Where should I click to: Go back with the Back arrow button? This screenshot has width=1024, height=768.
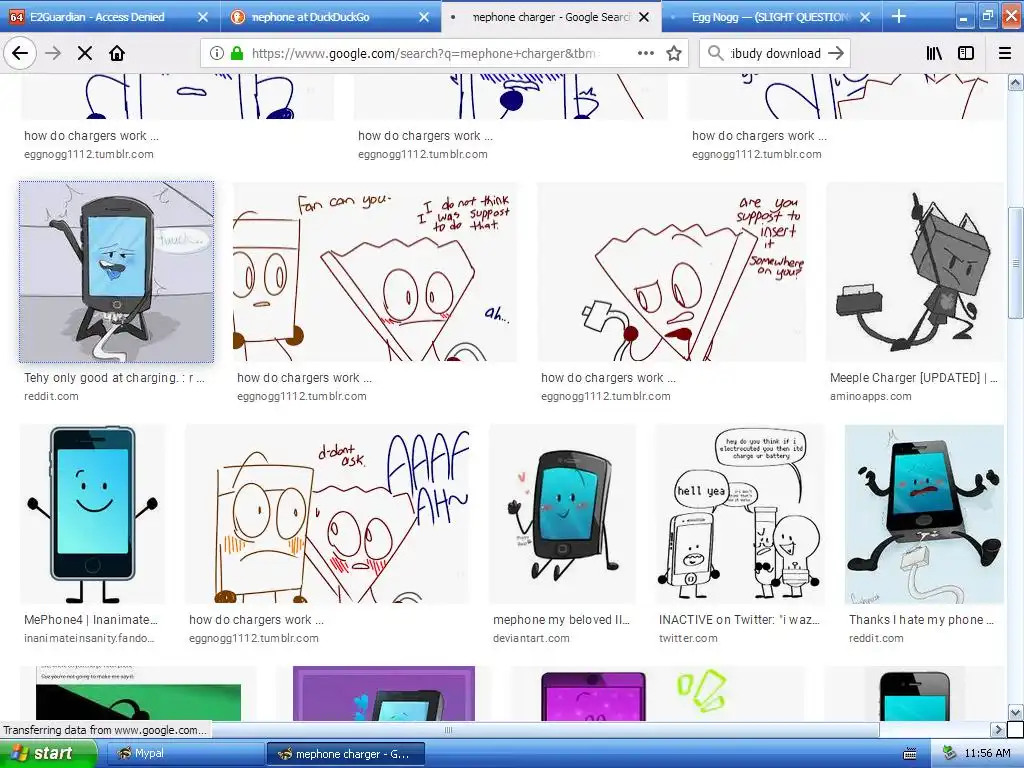(20, 53)
